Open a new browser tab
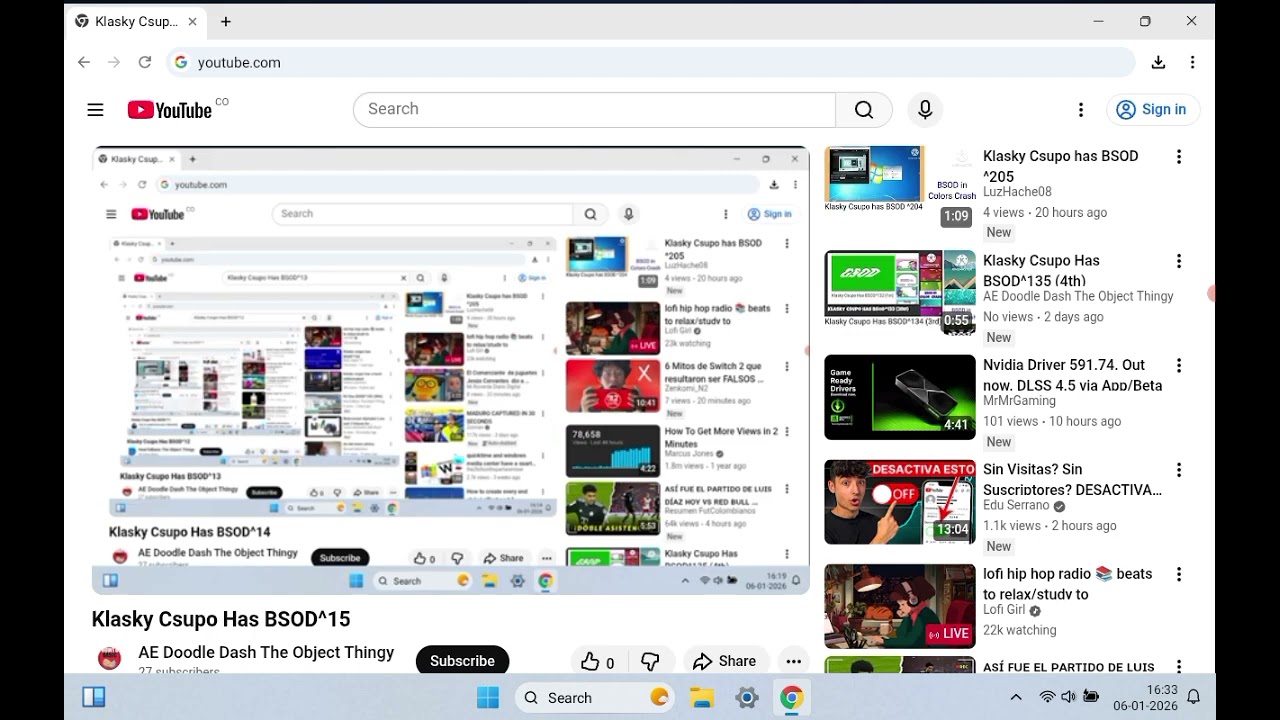The width and height of the screenshot is (1280, 720). pos(226,21)
